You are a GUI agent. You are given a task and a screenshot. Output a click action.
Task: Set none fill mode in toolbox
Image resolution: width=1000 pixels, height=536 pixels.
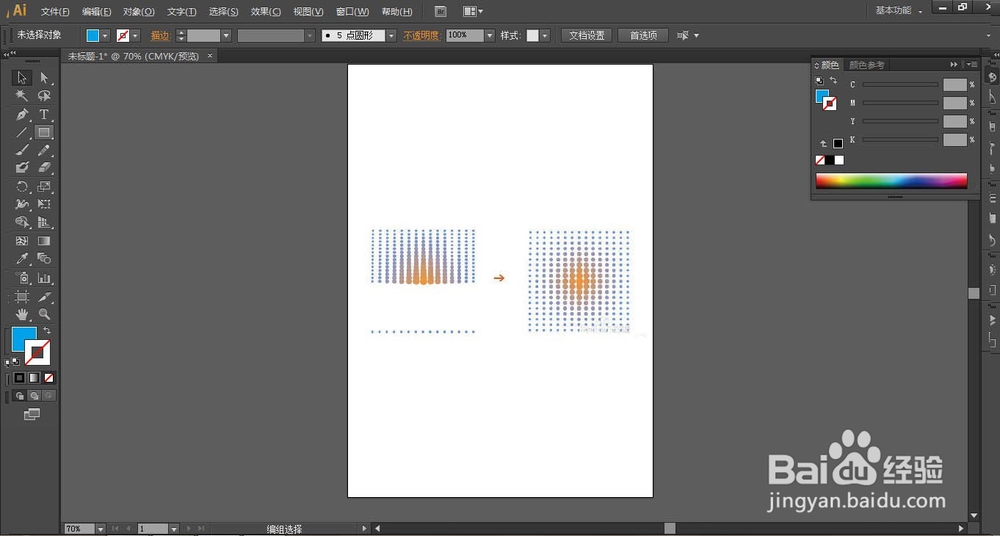[48, 378]
